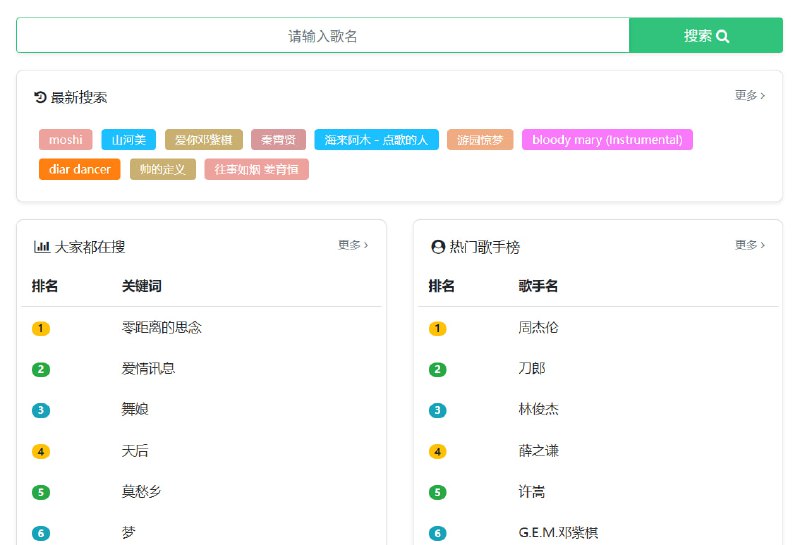Click the bar chart icon beside 大家都在搜
This screenshot has width=800, height=545.
42,246
